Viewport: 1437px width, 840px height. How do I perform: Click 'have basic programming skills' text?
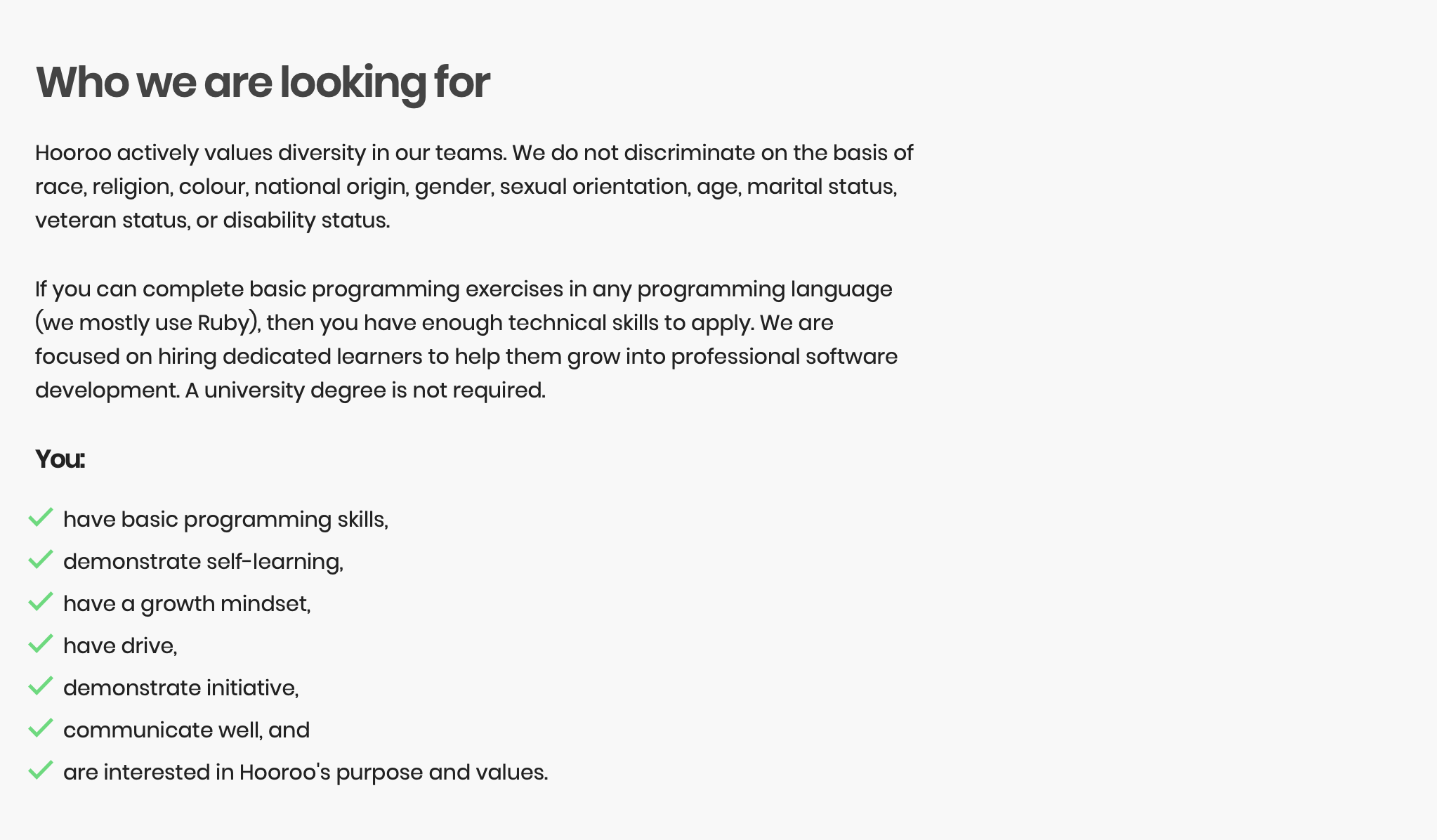[x=225, y=520]
